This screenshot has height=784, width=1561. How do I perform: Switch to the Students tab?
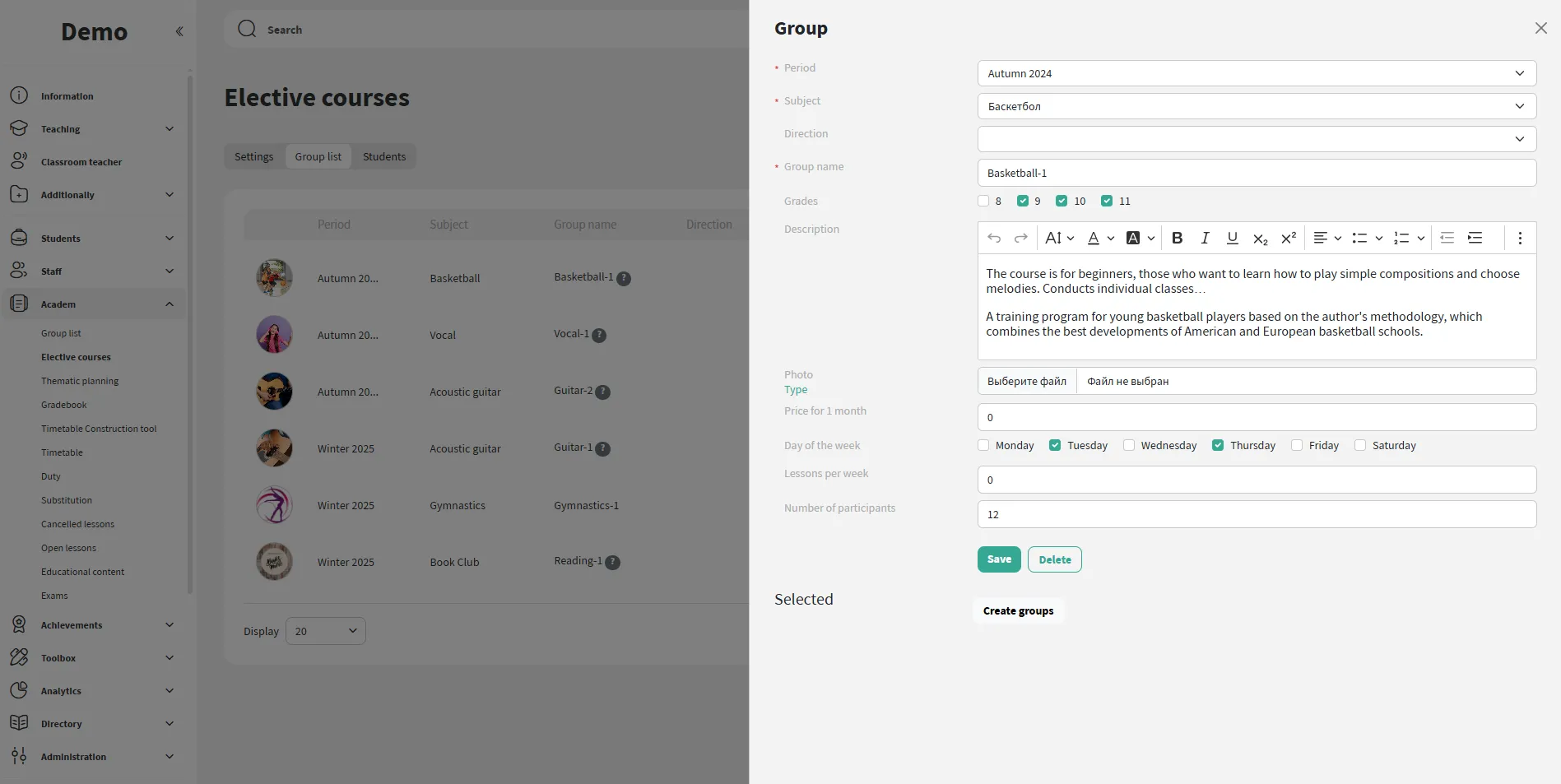coord(383,156)
